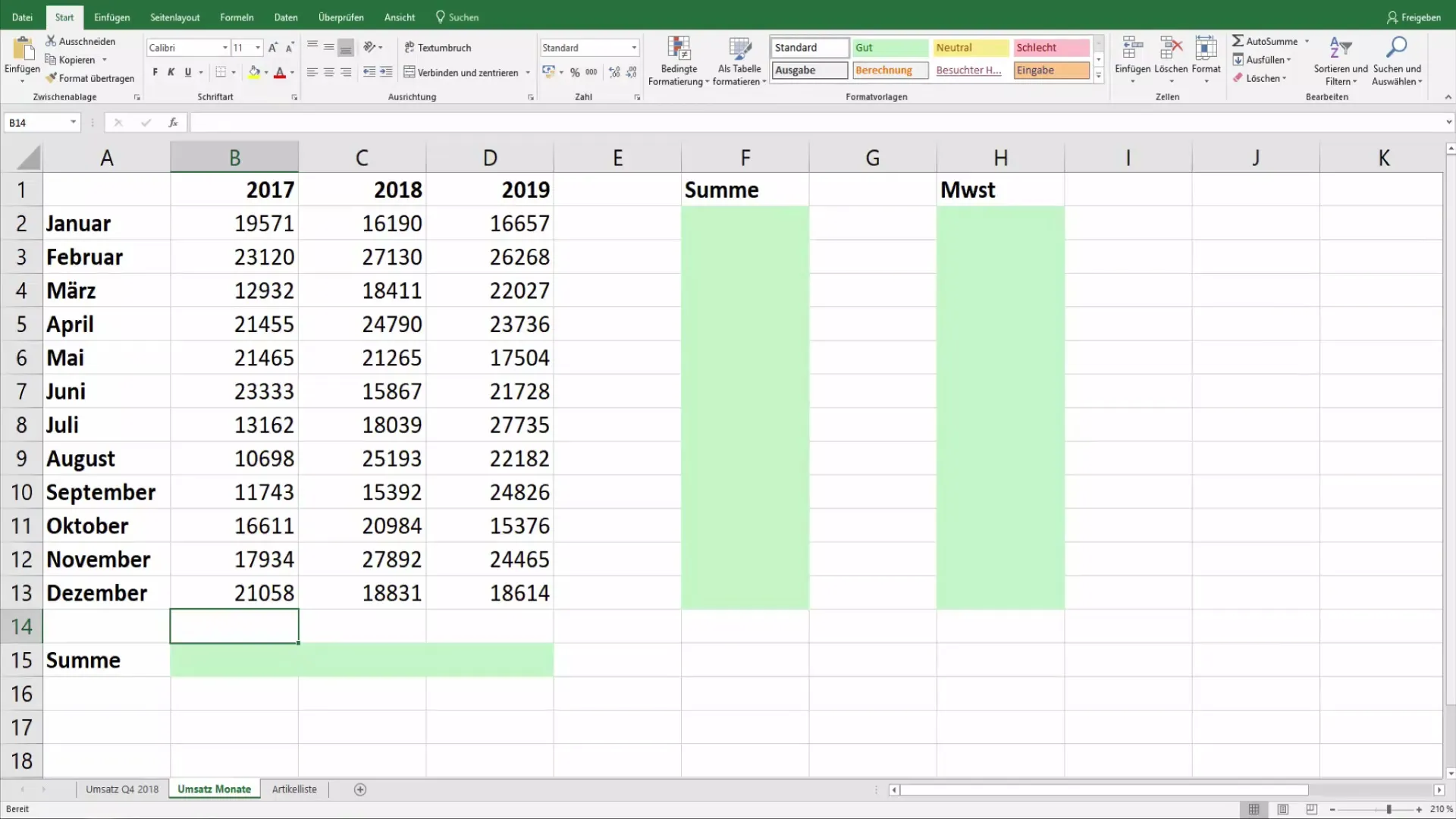The height and width of the screenshot is (819, 1456).
Task: Expand the formula bar
Action: 1448,122
